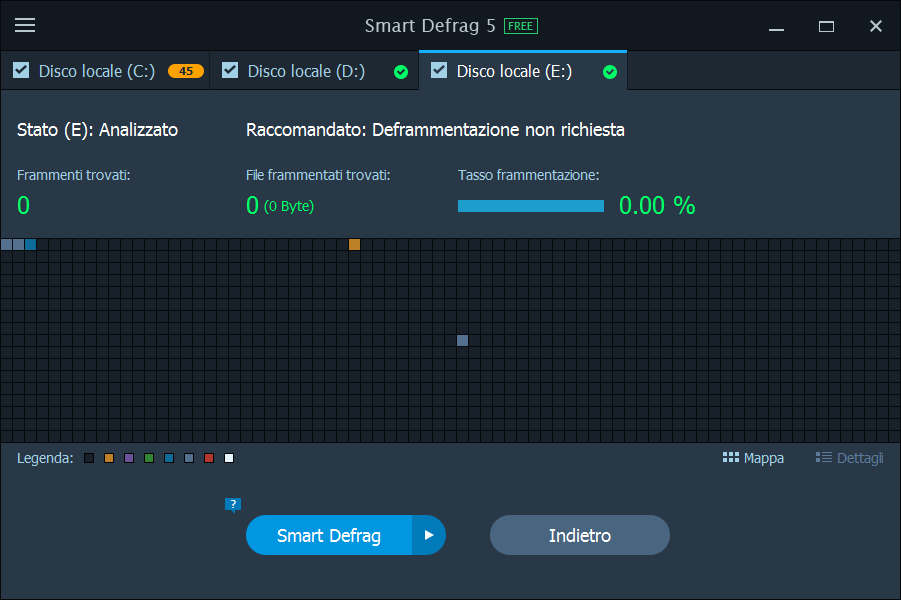Screen dimensions: 901x600
Task: Click the orange block in the disk map
Action: 354,244
